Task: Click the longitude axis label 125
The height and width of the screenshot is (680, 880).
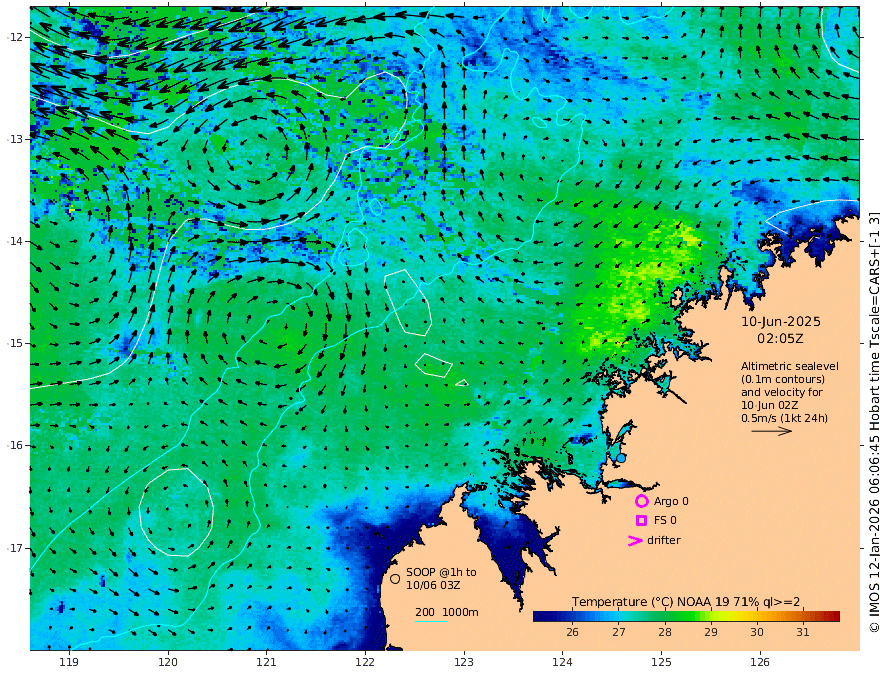Action: tap(662, 663)
